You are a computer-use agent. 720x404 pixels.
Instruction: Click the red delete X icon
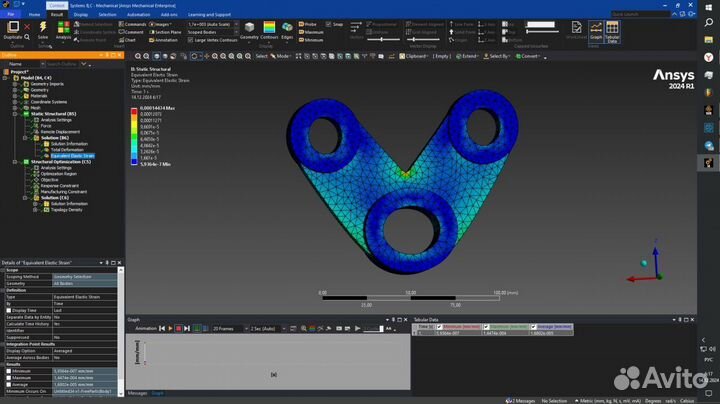[x=27, y=27]
